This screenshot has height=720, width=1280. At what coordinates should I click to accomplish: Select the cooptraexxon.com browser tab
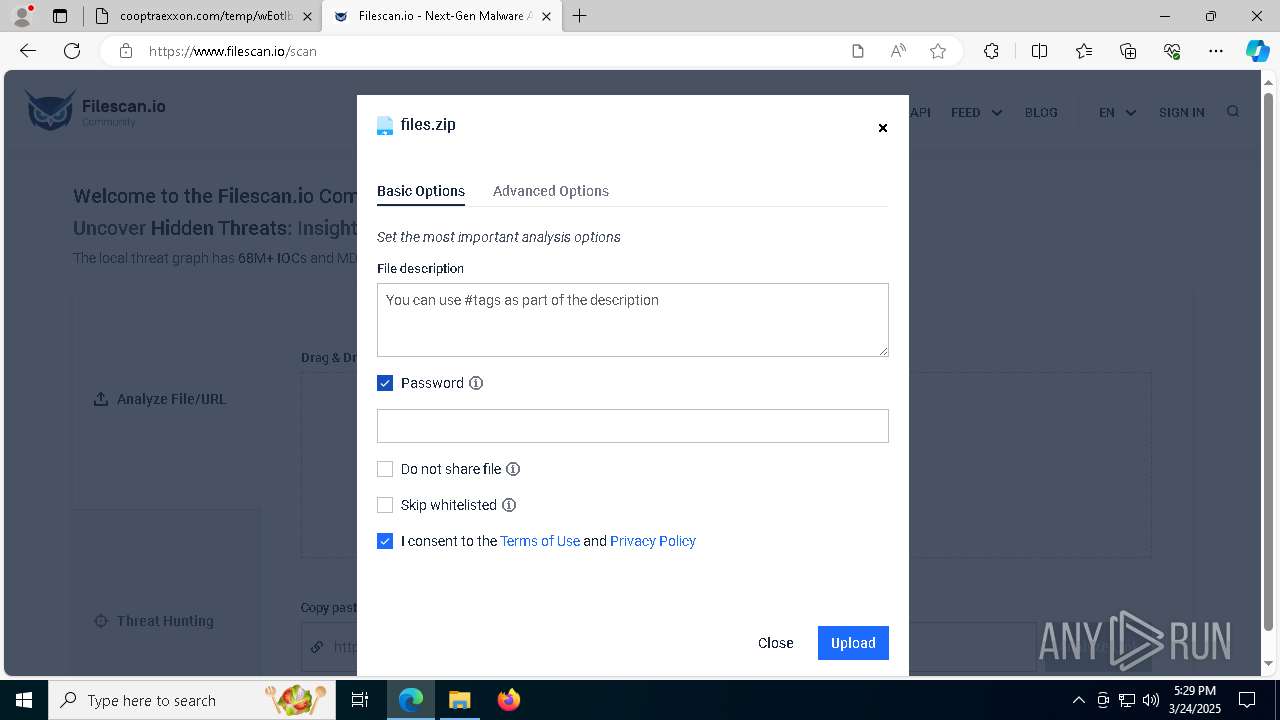click(x=205, y=16)
